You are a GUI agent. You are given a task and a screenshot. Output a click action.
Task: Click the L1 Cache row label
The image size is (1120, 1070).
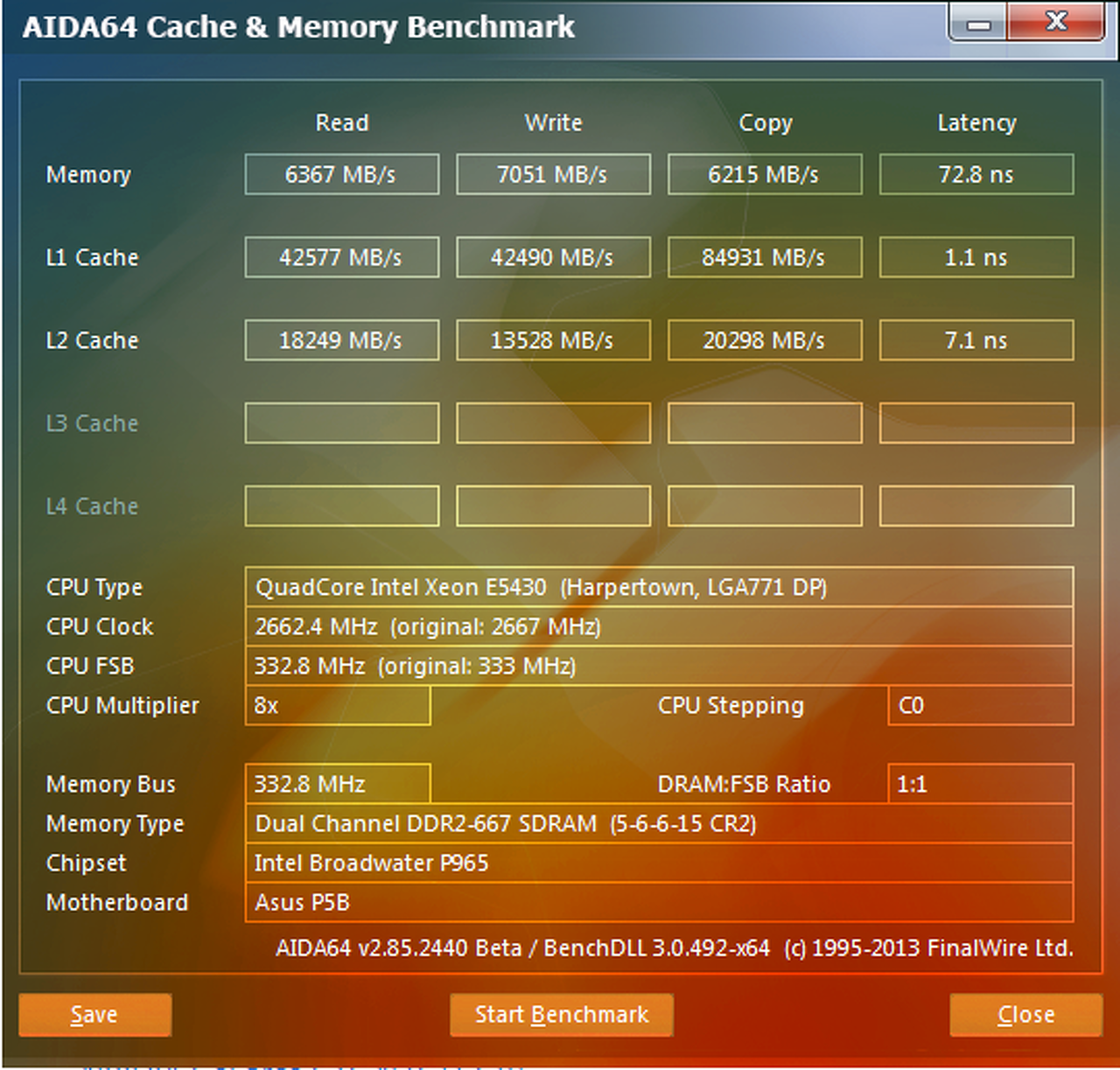(92, 257)
